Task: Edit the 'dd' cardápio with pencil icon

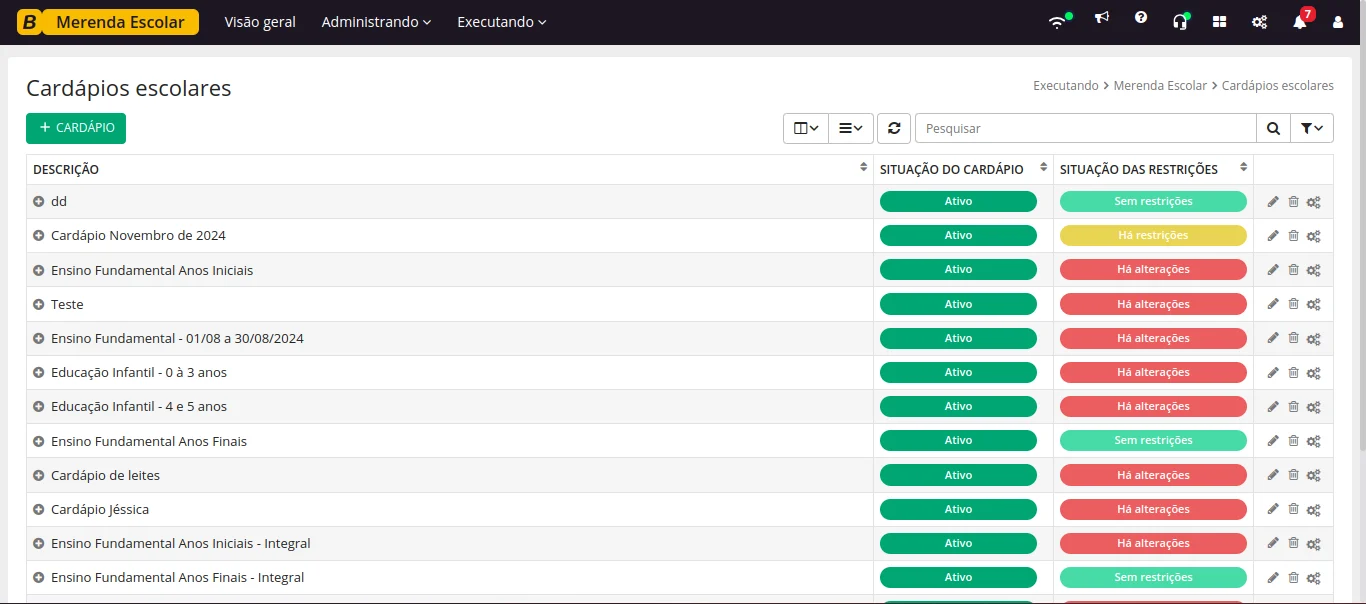Action: click(1273, 202)
